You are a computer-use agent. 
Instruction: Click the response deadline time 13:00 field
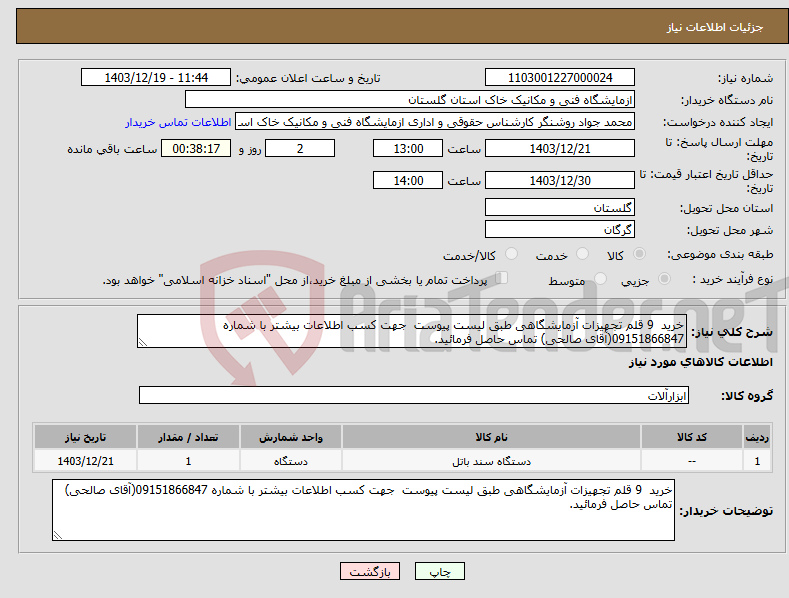click(408, 148)
